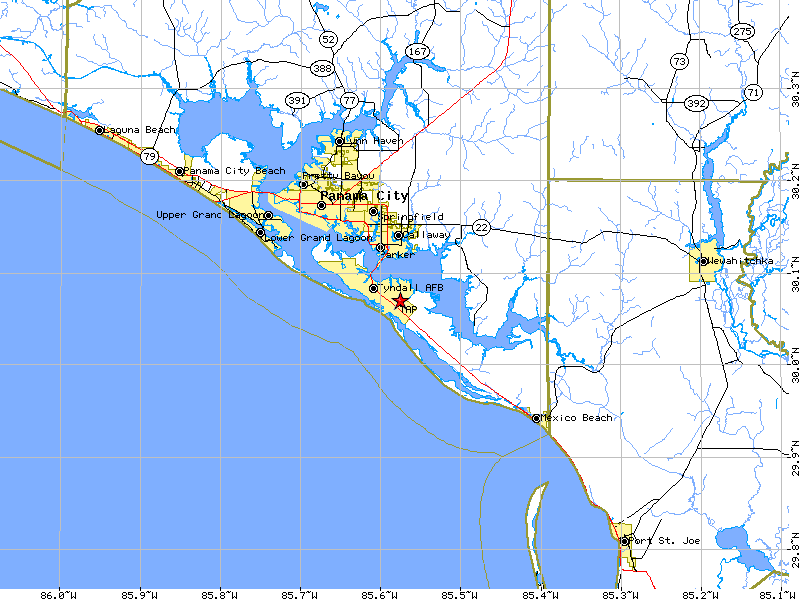Click the red star airport marker
Viewport: 800px width, 600px height.
401,301
